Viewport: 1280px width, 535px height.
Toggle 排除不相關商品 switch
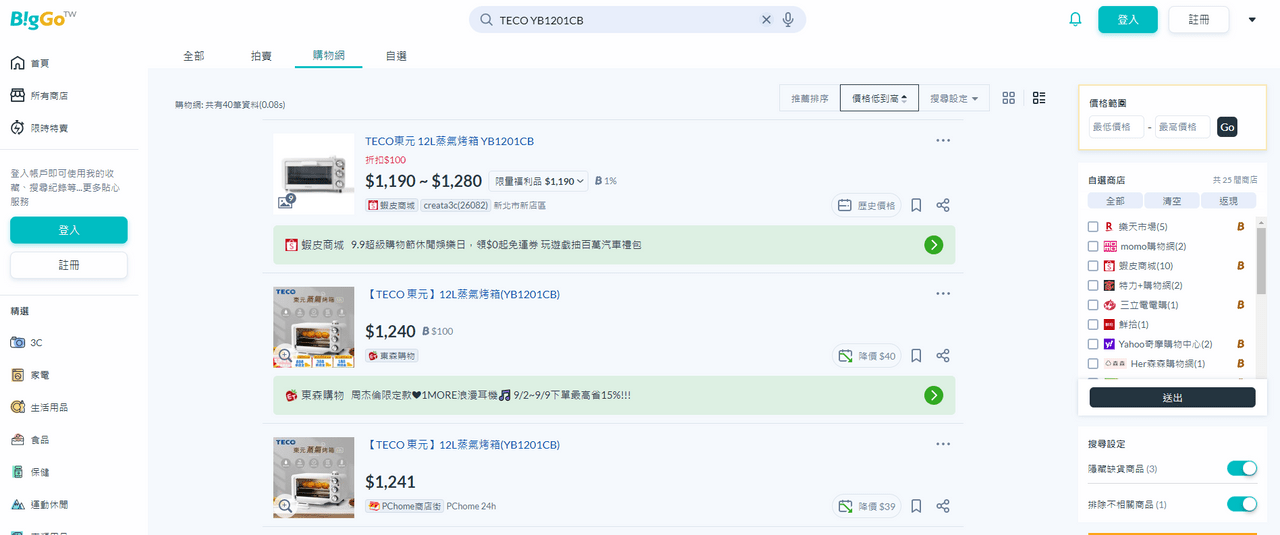1241,504
